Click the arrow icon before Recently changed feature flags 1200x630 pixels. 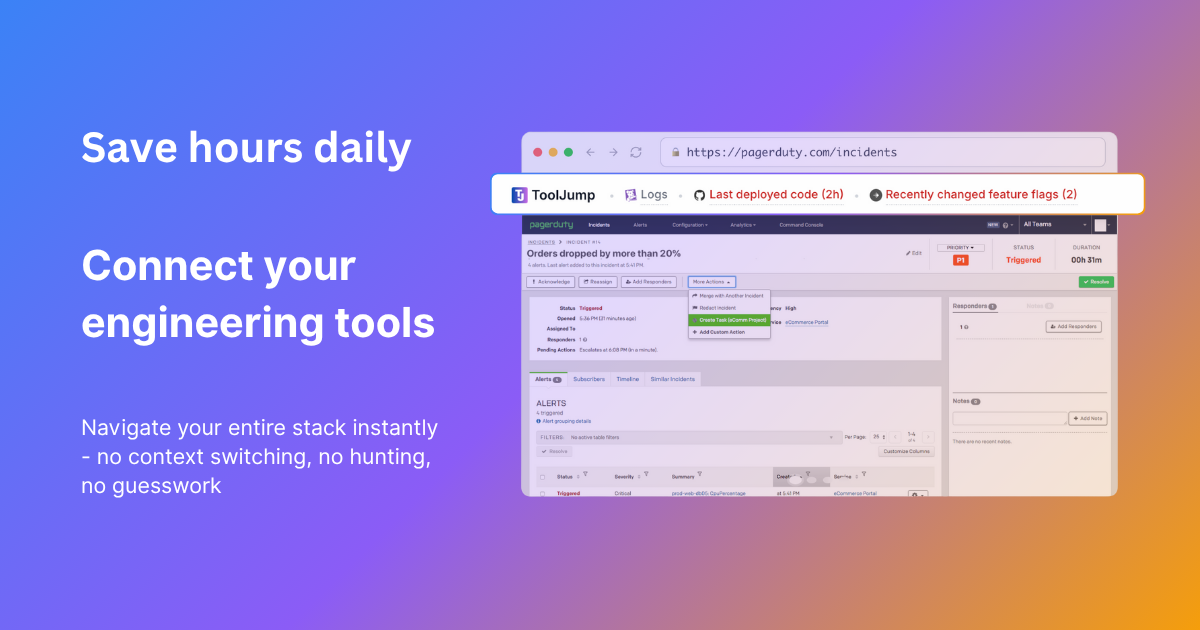[877, 194]
